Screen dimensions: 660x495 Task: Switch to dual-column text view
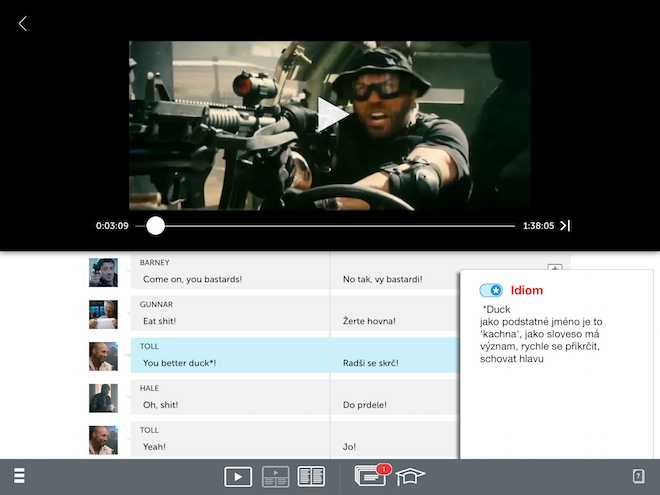point(311,476)
